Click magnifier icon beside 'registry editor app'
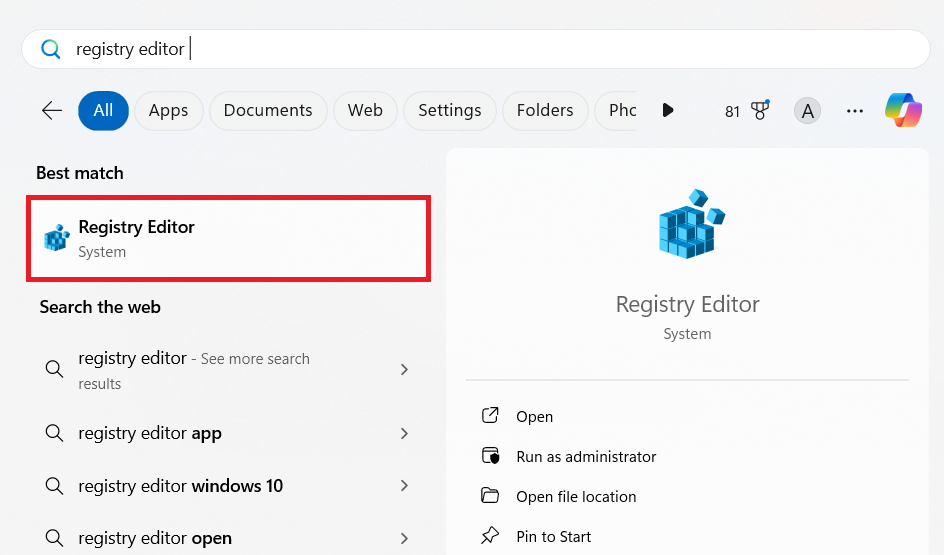 click(54, 433)
